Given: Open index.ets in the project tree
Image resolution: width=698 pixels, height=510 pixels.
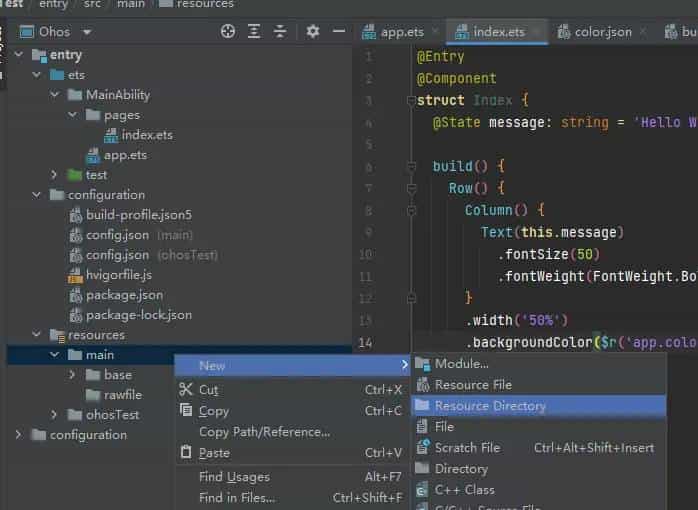Looking at the screenshot, I should pos(147,135).
